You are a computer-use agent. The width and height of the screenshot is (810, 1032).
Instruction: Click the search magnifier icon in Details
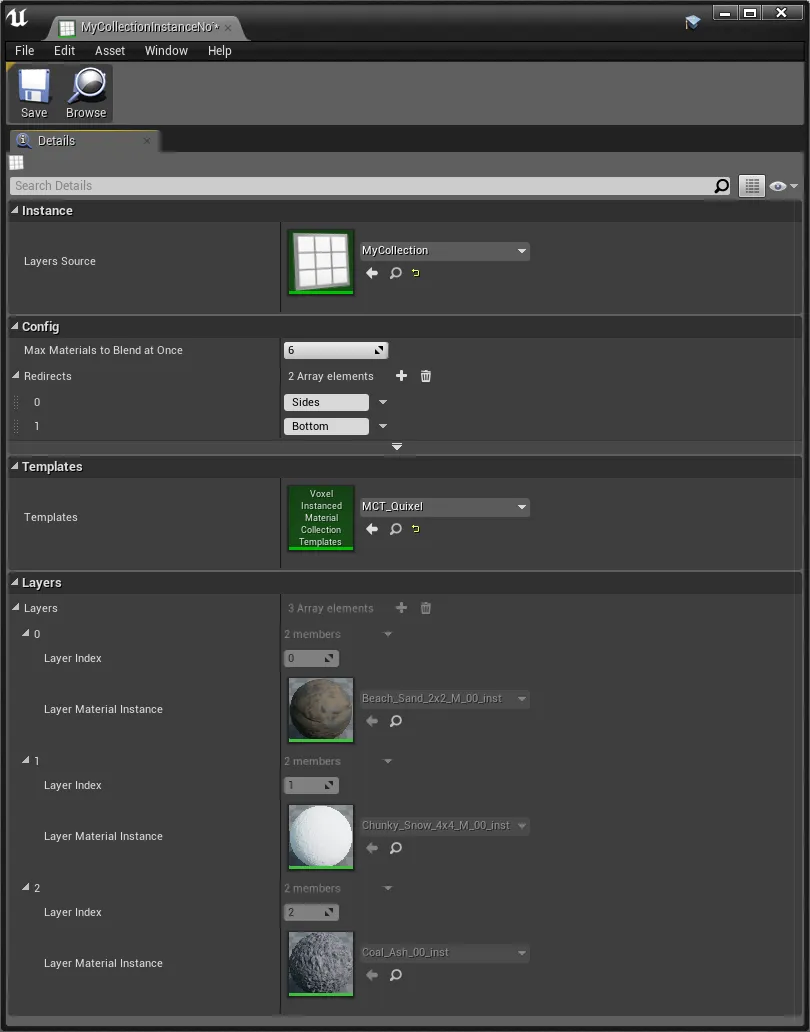(721, 186)
